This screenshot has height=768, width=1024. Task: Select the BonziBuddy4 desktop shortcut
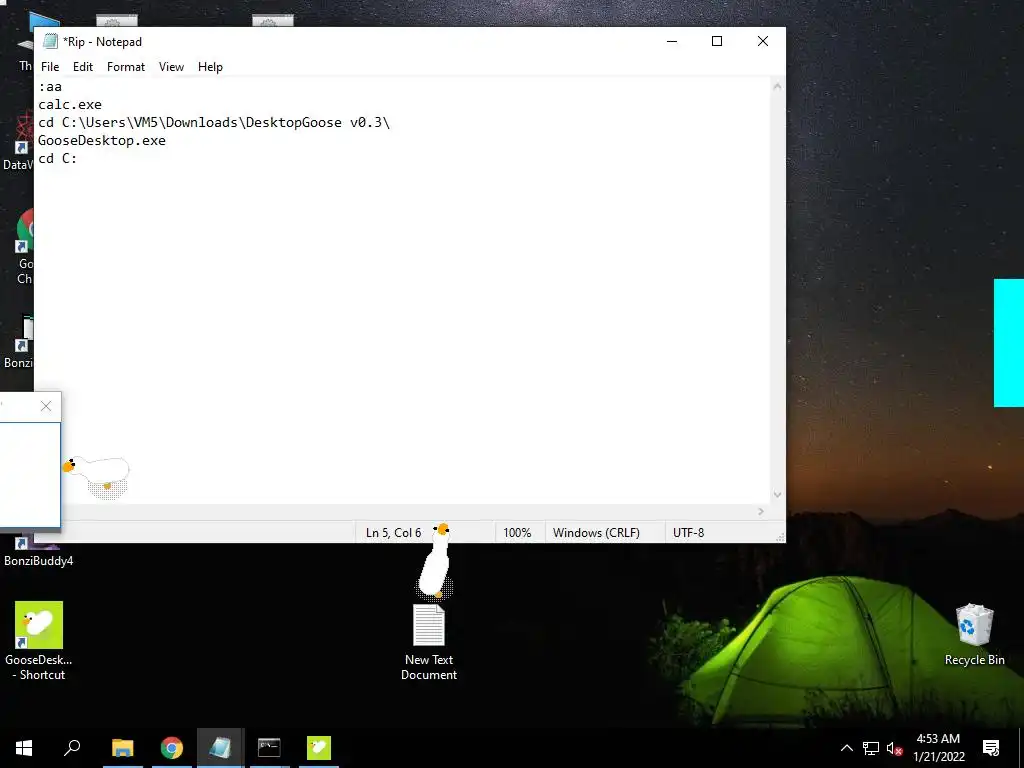point(39,554)
